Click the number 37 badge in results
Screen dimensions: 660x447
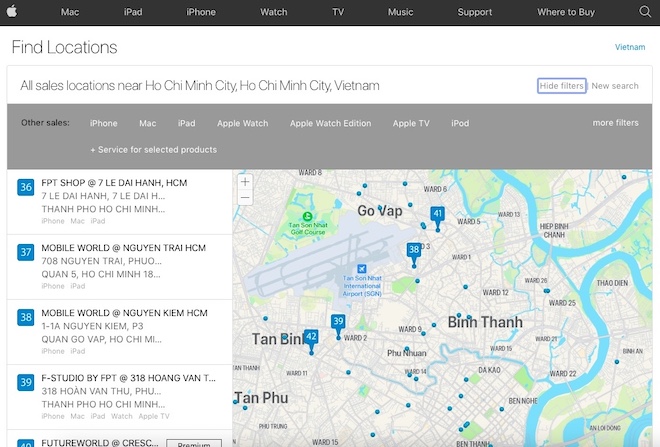[26, 252]
